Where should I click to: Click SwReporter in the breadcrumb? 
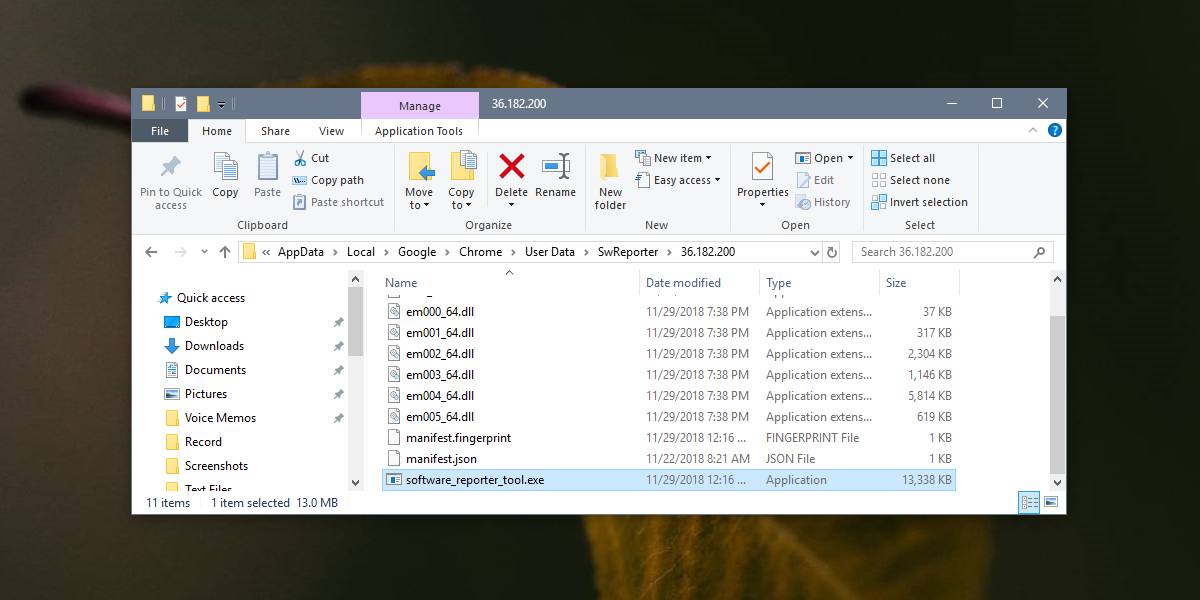[628, 252]
